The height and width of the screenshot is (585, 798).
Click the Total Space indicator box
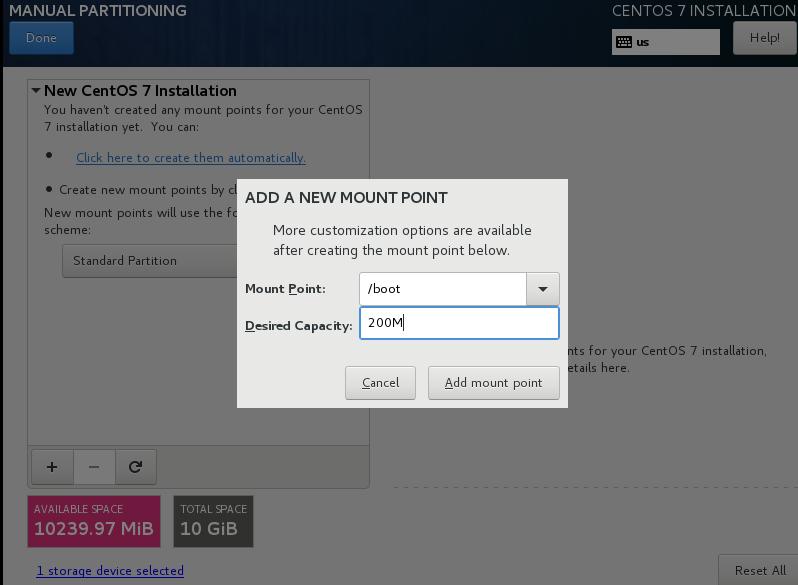(213, 521)
